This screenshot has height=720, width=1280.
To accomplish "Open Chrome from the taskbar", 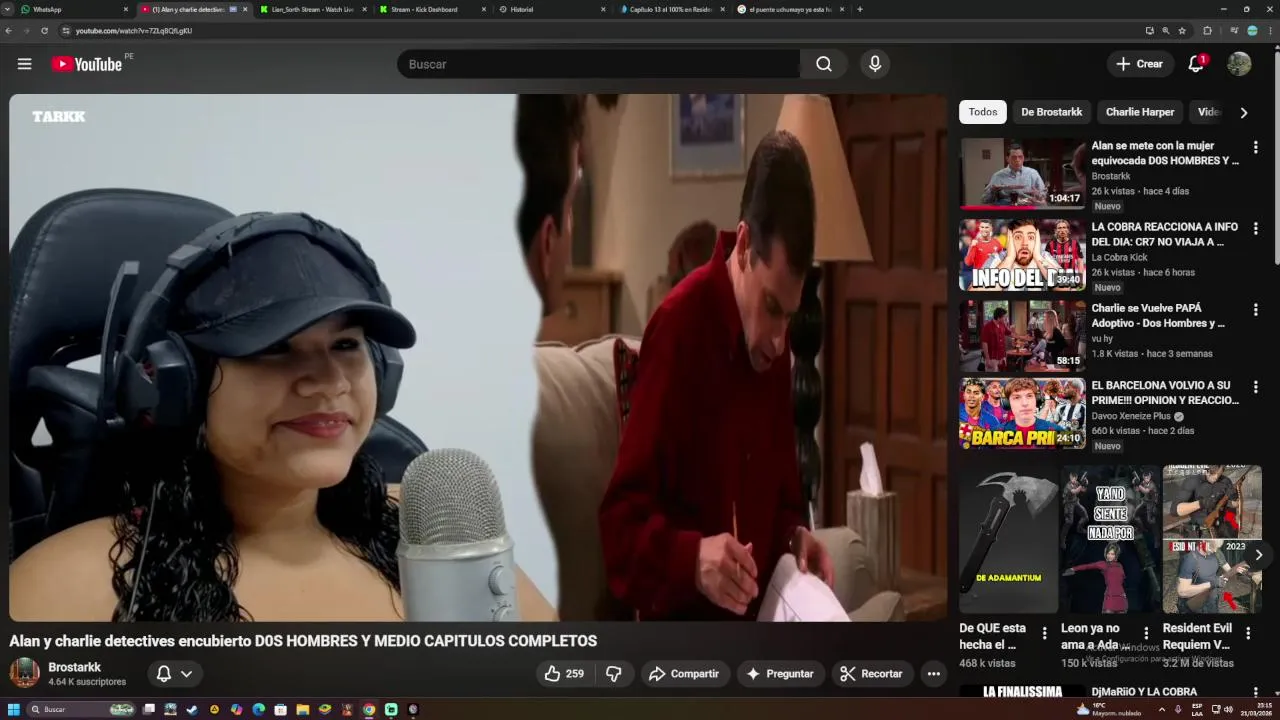I will click(369, 709).
